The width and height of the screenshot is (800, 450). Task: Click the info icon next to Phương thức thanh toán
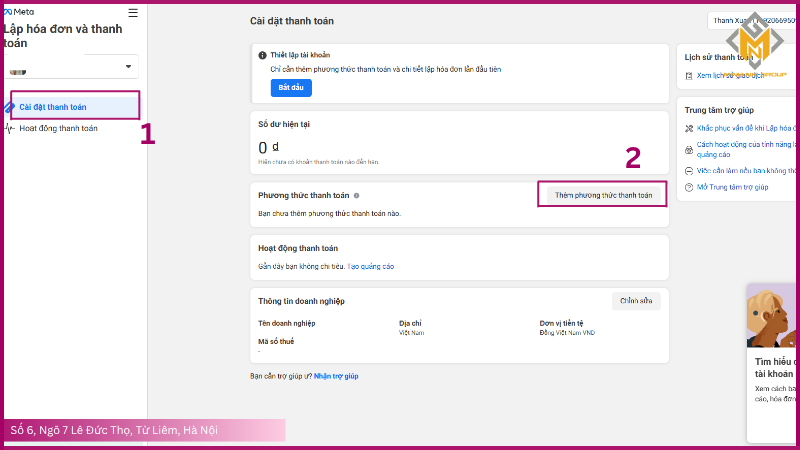tap(356, 196)
